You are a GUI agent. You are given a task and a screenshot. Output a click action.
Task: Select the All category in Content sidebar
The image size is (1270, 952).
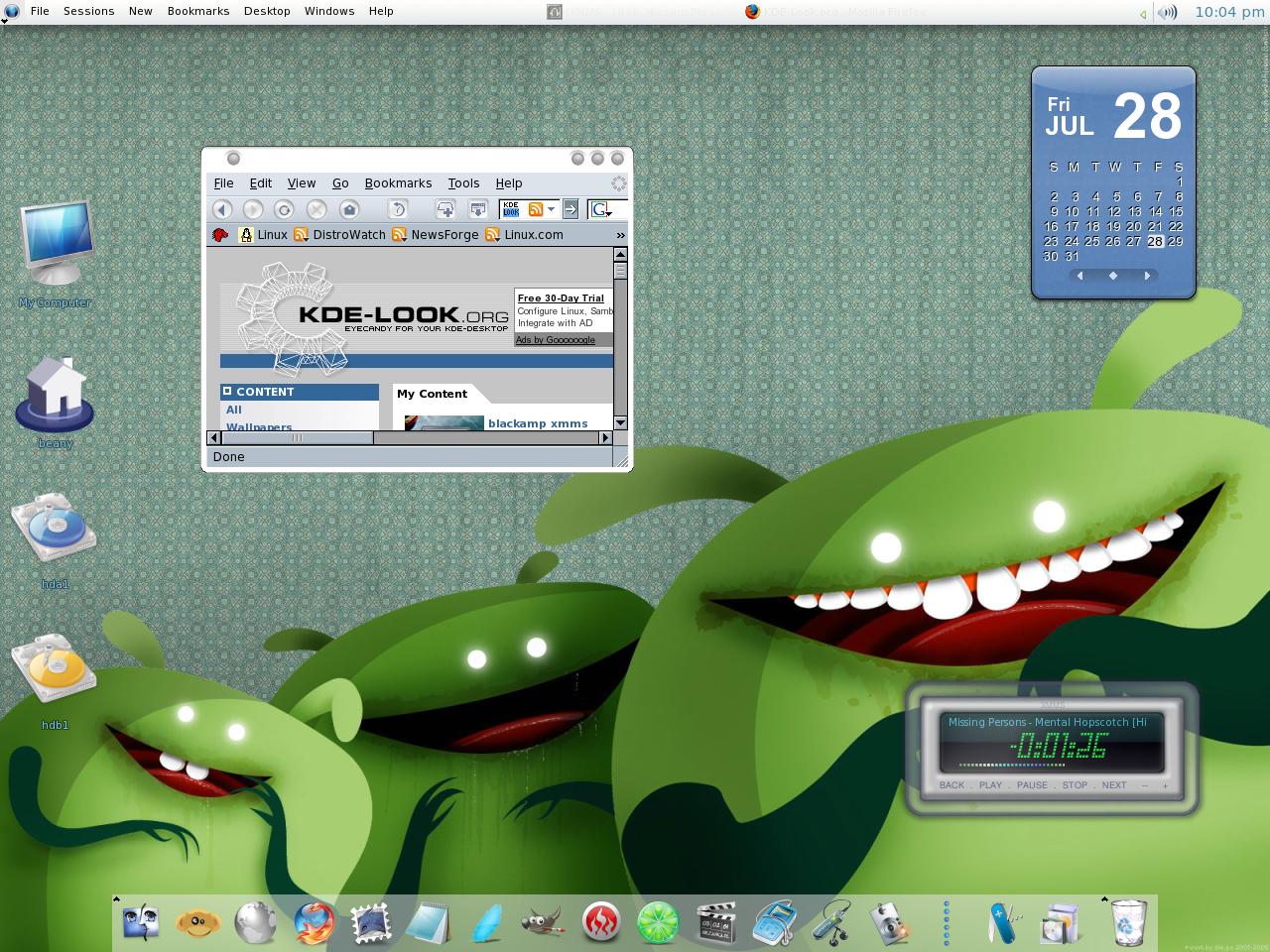[234, 410]
